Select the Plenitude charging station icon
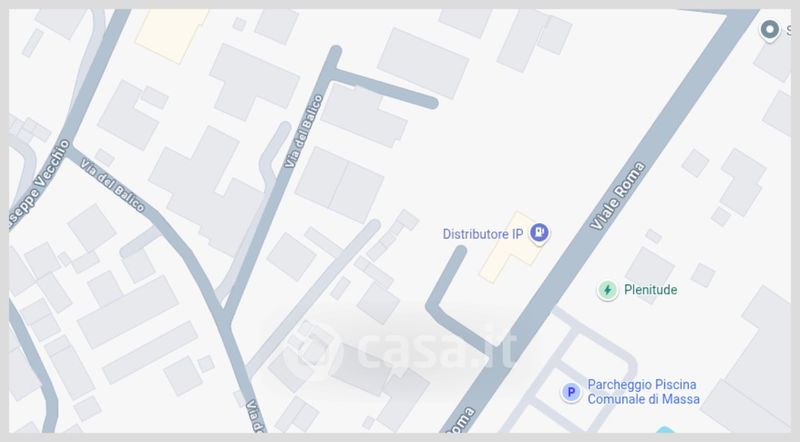The image size is (800, 442). coord(607,290)
